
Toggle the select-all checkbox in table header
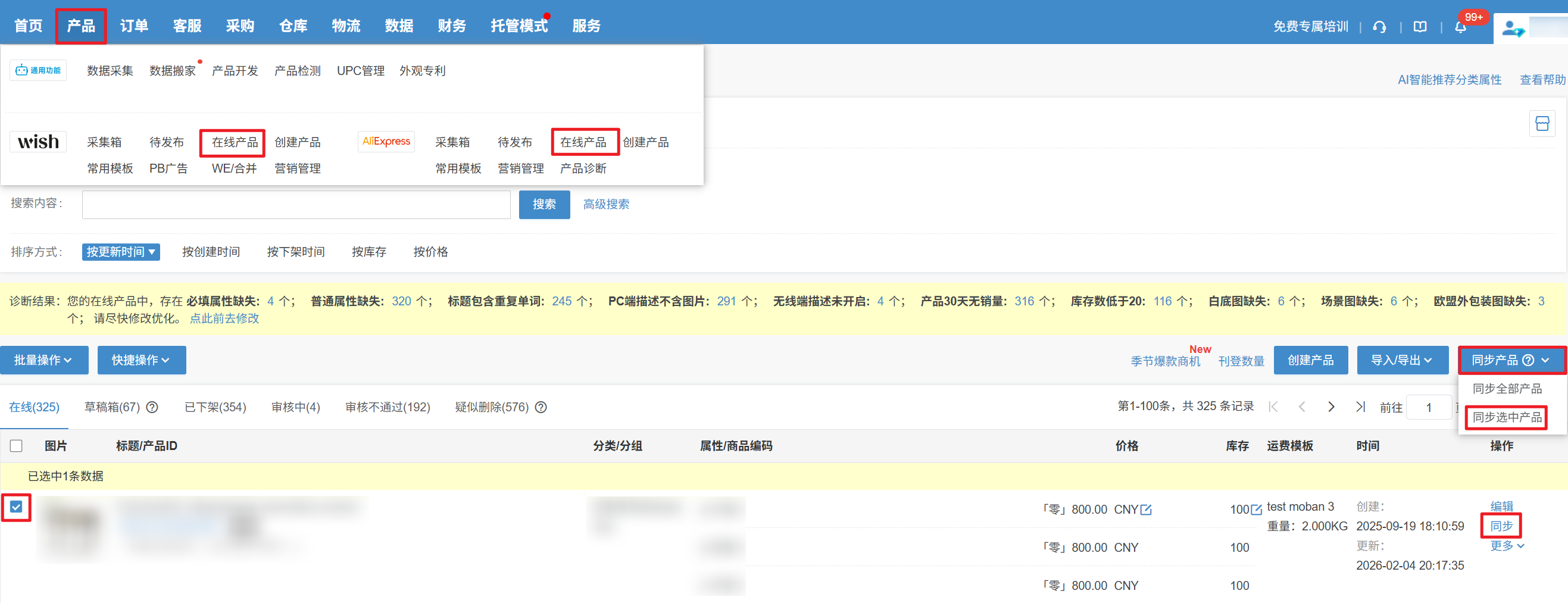click(17, 446)
